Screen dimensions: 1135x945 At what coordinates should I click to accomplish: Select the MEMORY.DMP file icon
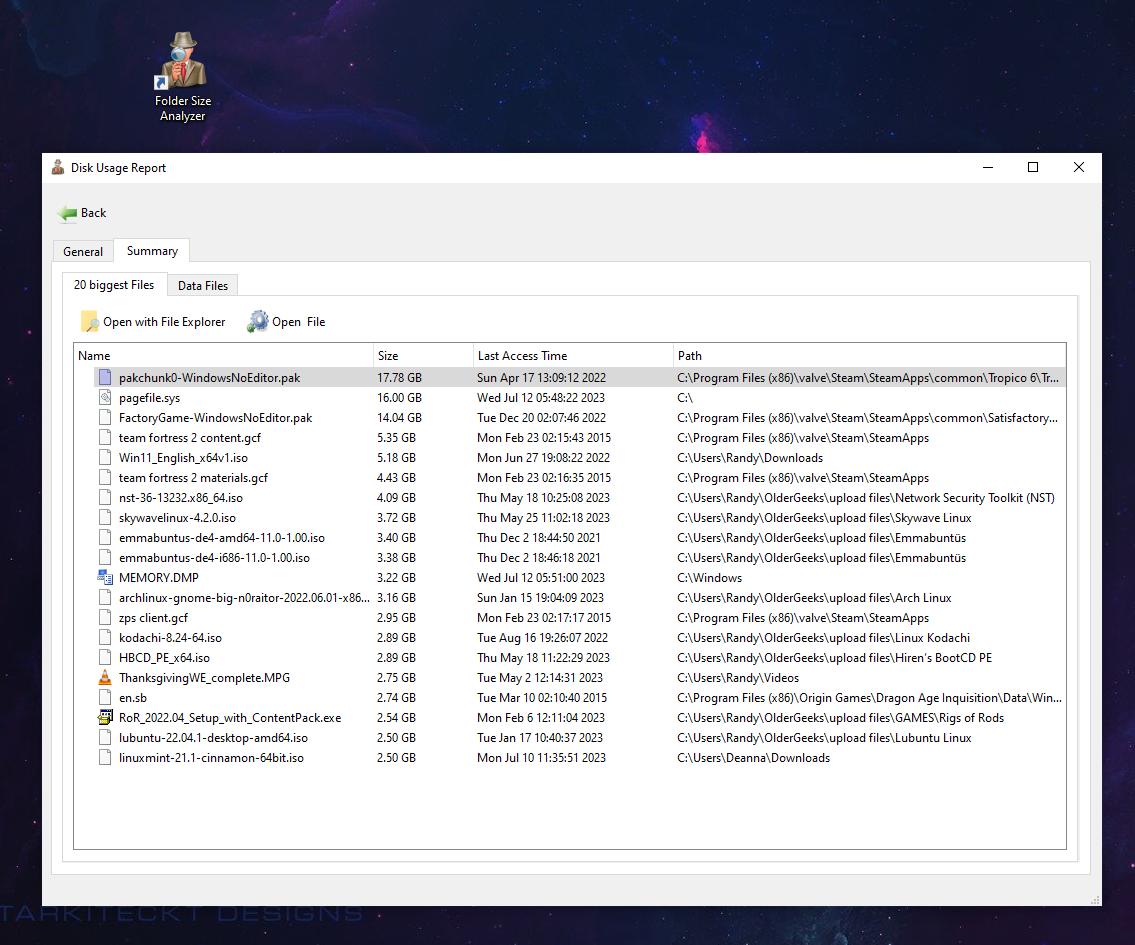pyautogui.click(x=105, y=577)
